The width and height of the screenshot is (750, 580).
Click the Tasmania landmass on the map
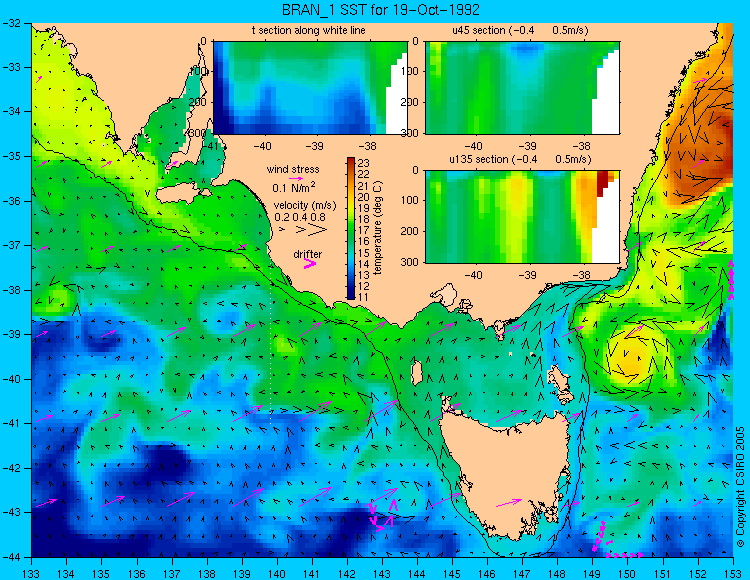point(507,473)
